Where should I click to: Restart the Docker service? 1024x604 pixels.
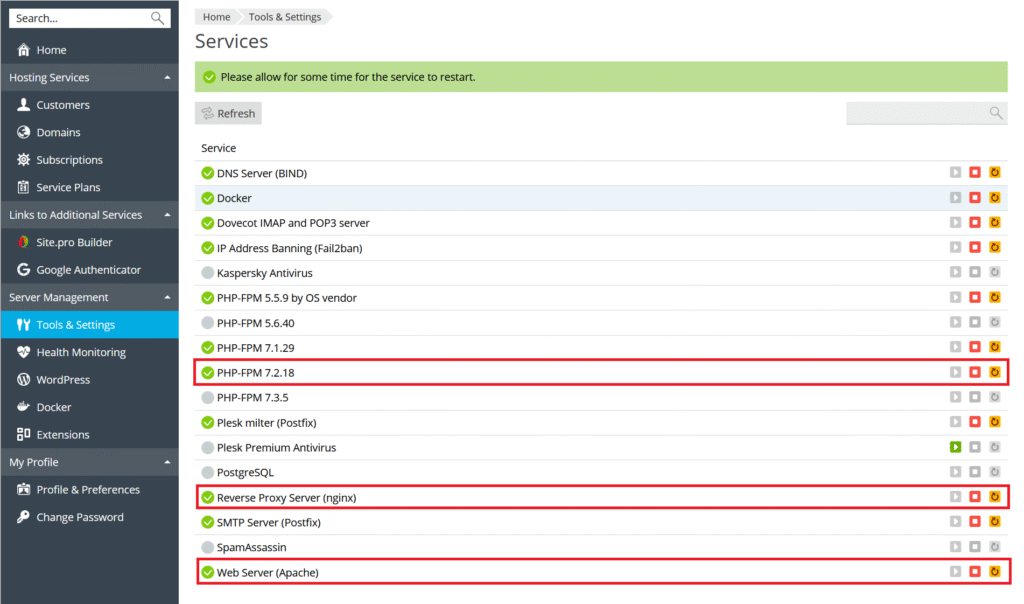point(994,198)
